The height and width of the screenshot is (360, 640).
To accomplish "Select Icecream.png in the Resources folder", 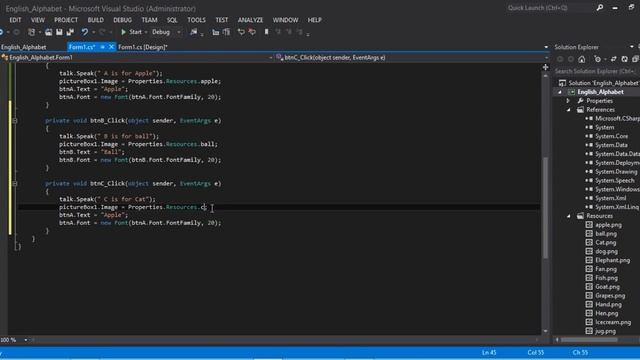I will (613, 322).
